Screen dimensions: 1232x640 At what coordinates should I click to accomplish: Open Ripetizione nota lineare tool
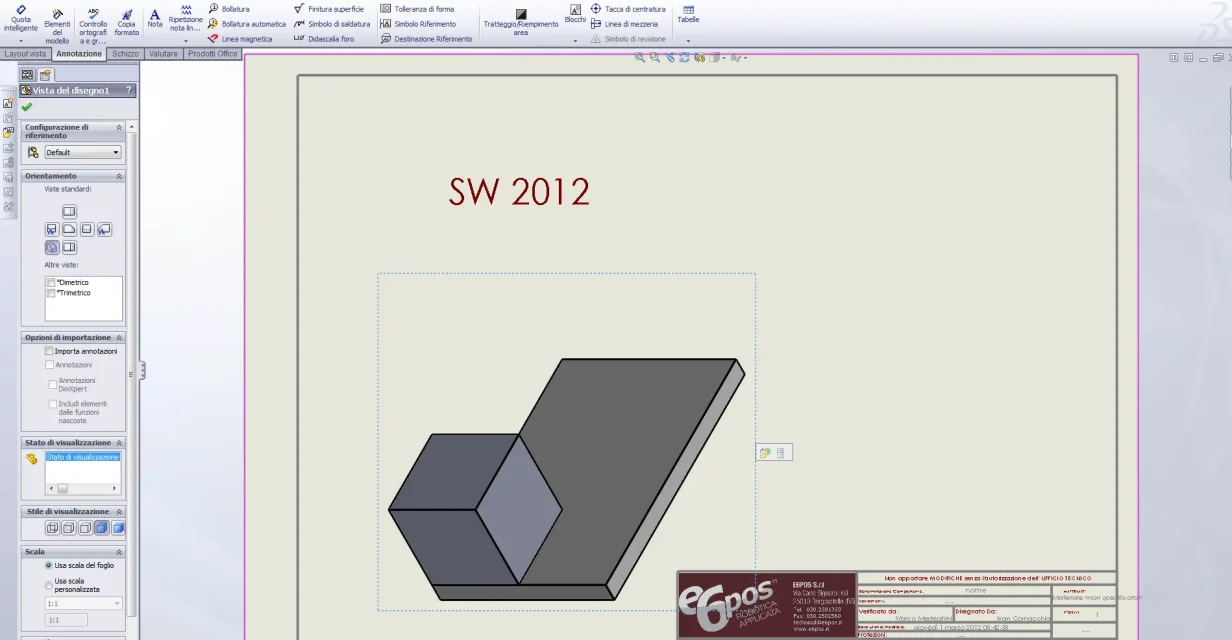coord(185,20)
